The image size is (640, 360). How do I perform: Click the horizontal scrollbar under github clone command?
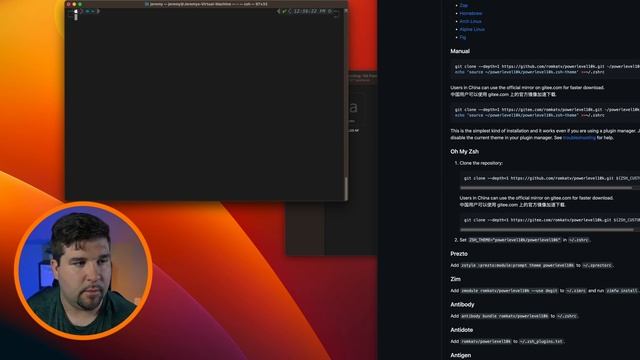click(x=546, y=188)
